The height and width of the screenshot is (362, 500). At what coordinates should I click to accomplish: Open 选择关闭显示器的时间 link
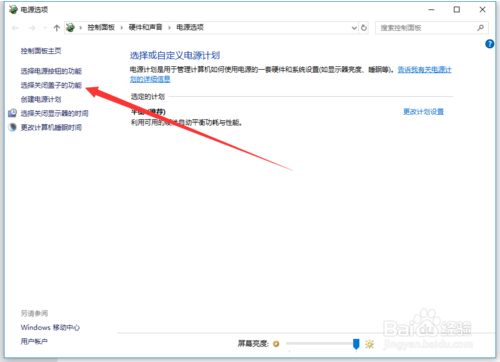(55, 113)
